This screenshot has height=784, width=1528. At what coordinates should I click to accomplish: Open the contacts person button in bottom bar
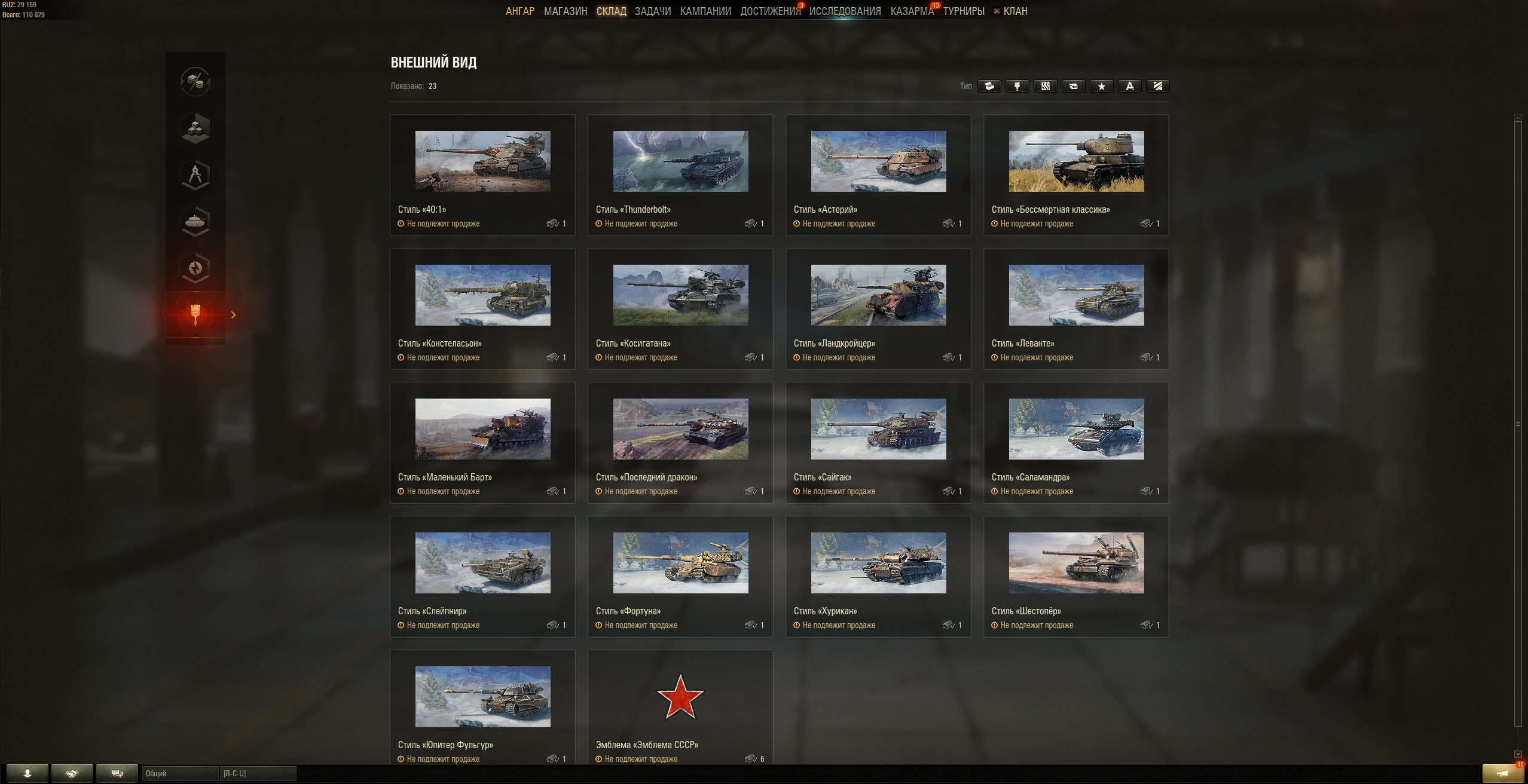tap(27, 773)
